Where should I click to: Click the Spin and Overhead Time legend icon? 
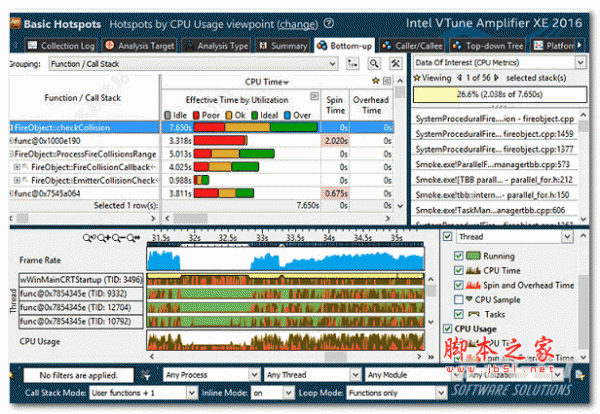(473, 285)
